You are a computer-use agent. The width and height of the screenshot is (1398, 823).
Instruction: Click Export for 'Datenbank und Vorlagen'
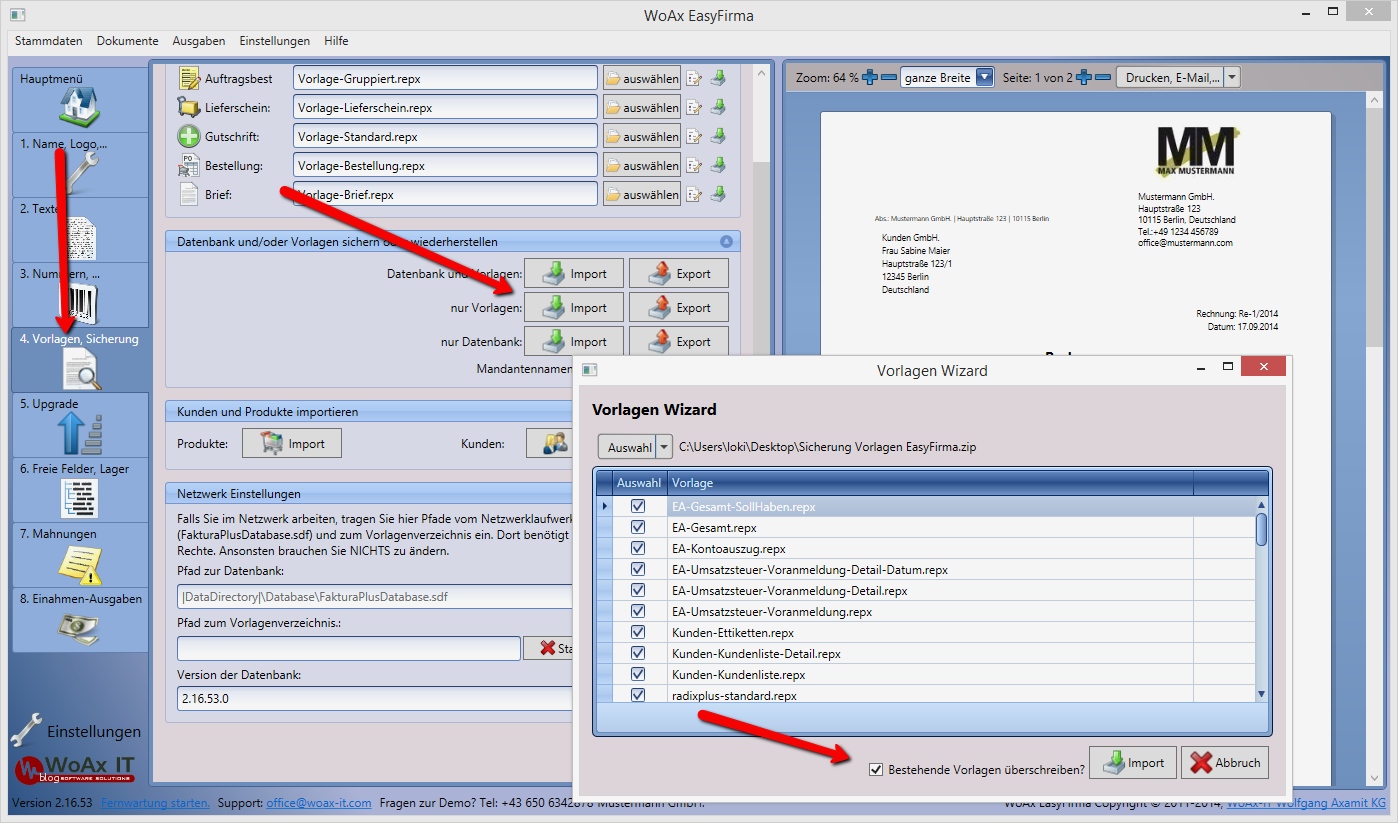click(678, 274)
